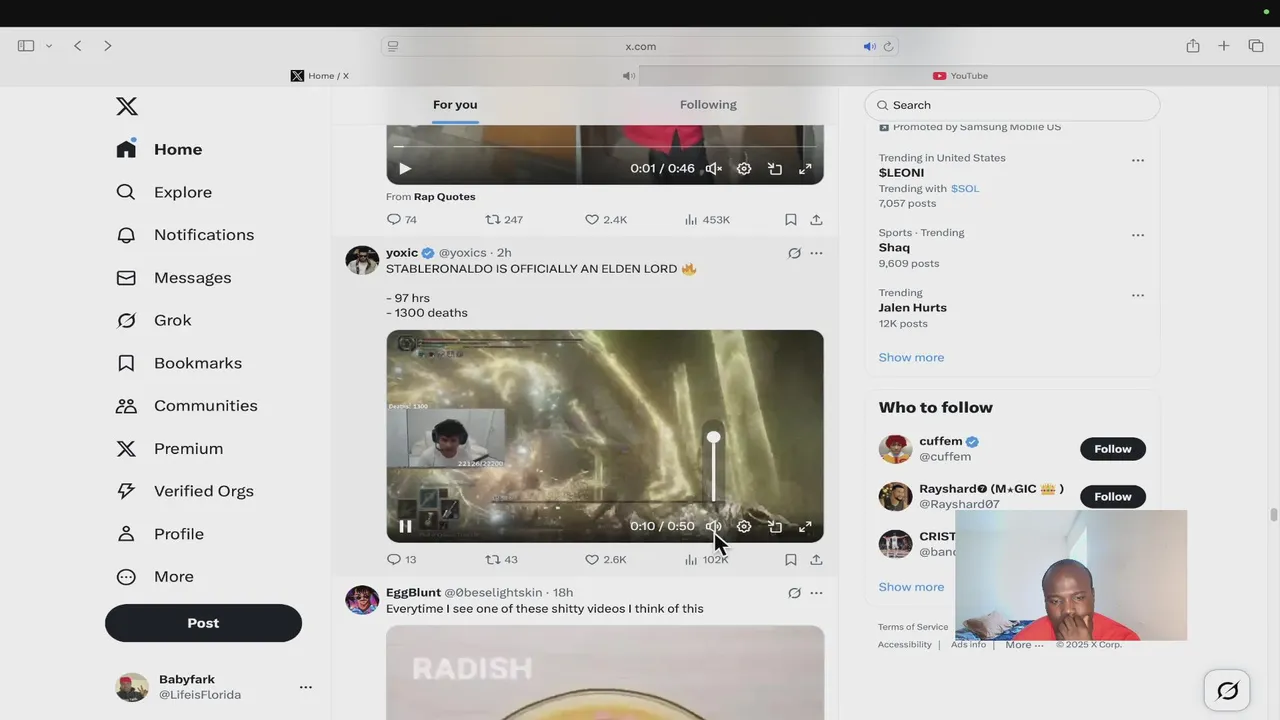Image resolution: width=1280 pixels, height=720 pixels.
Task: Switch to Following tab
Action: 708,104
